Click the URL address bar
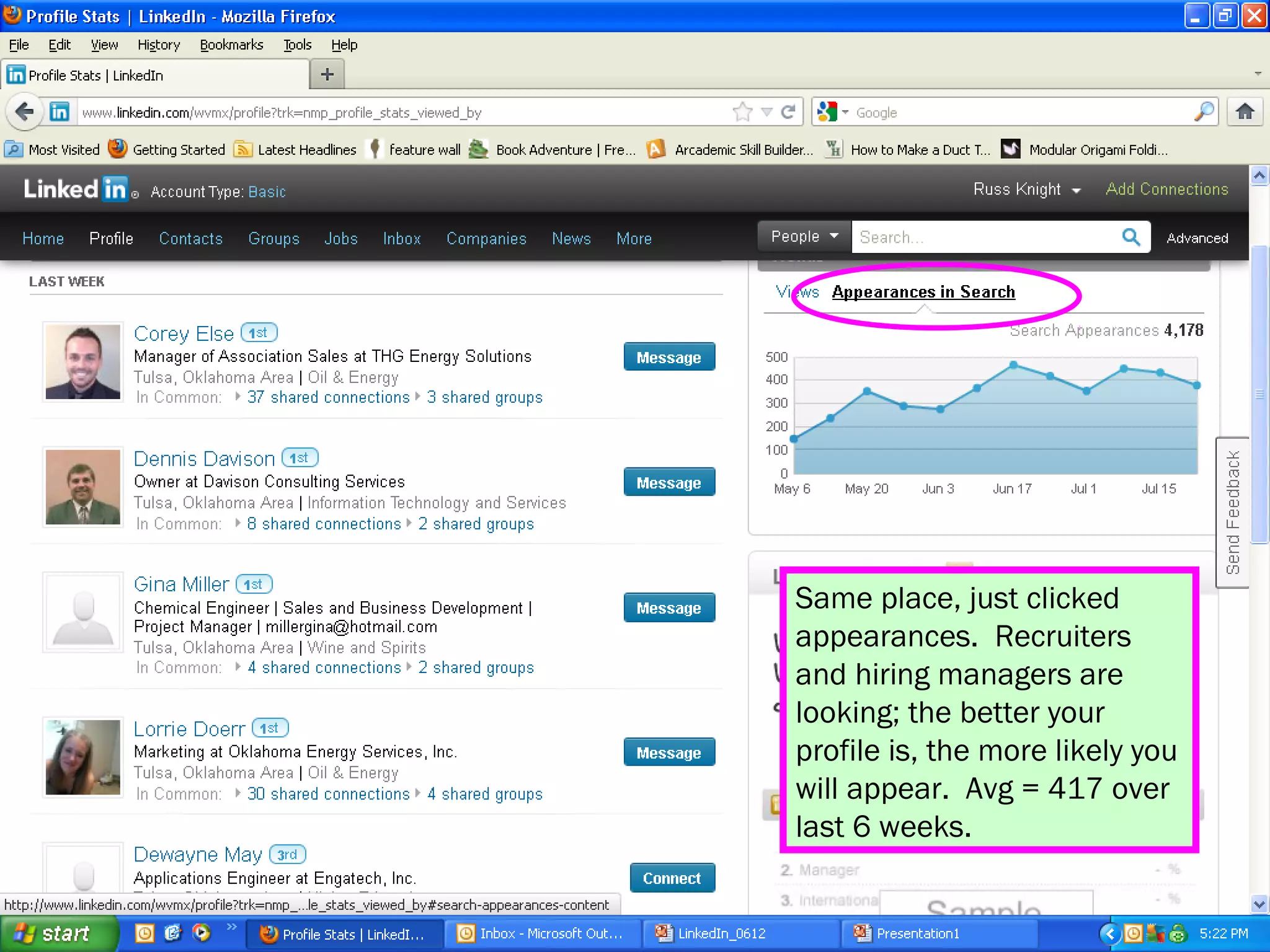Image resolution: width=1270 pixels, height=952 pixels. click(x=403, y=112)
